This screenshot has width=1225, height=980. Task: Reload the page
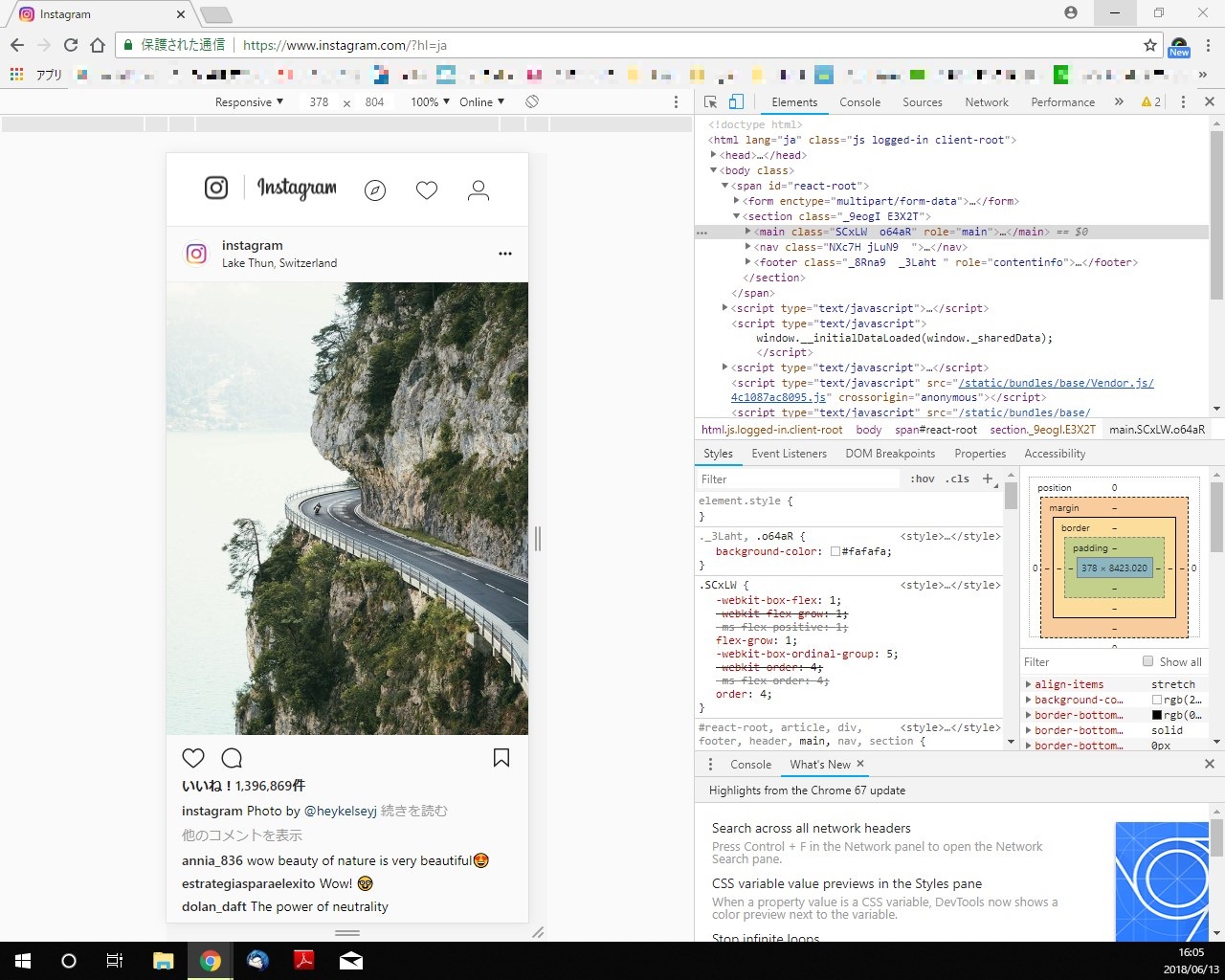point(70,45)
